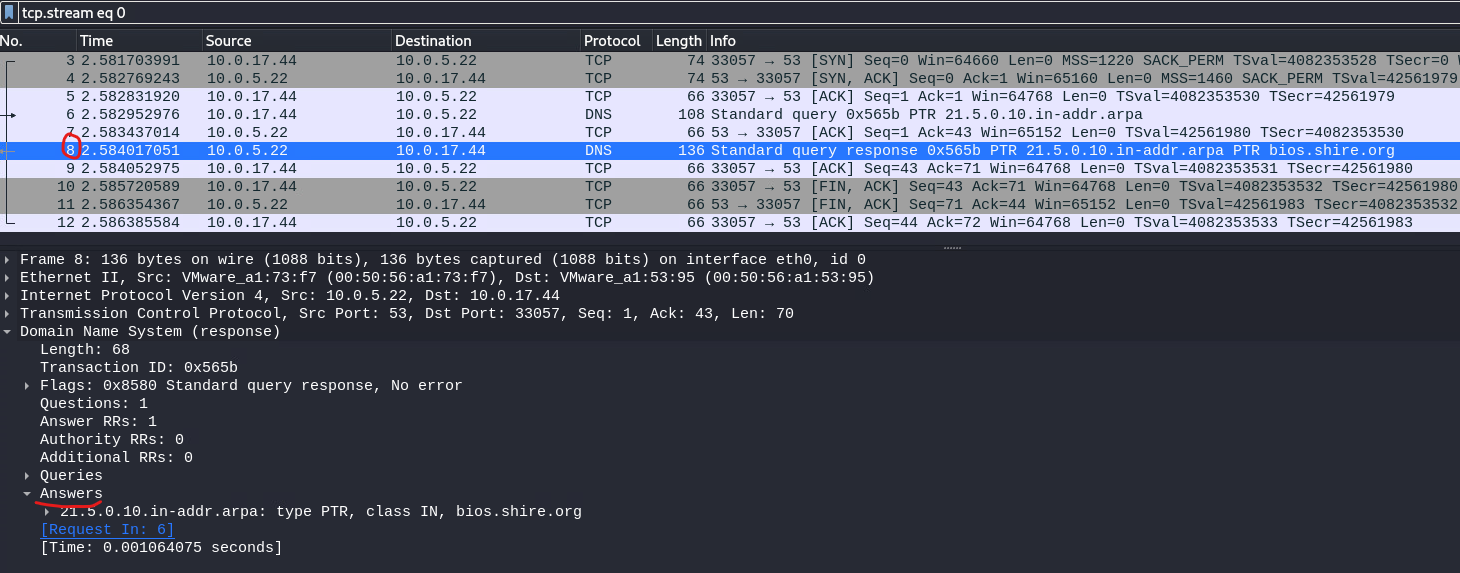
Task: Click the Destination column header
Action: coord(484,41)
